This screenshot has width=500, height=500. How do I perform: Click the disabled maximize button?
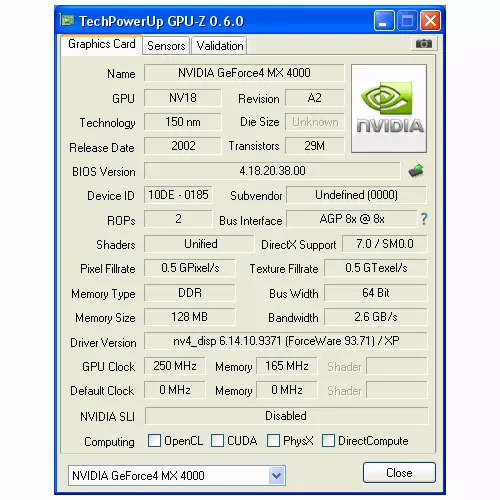tap(407, 21)
